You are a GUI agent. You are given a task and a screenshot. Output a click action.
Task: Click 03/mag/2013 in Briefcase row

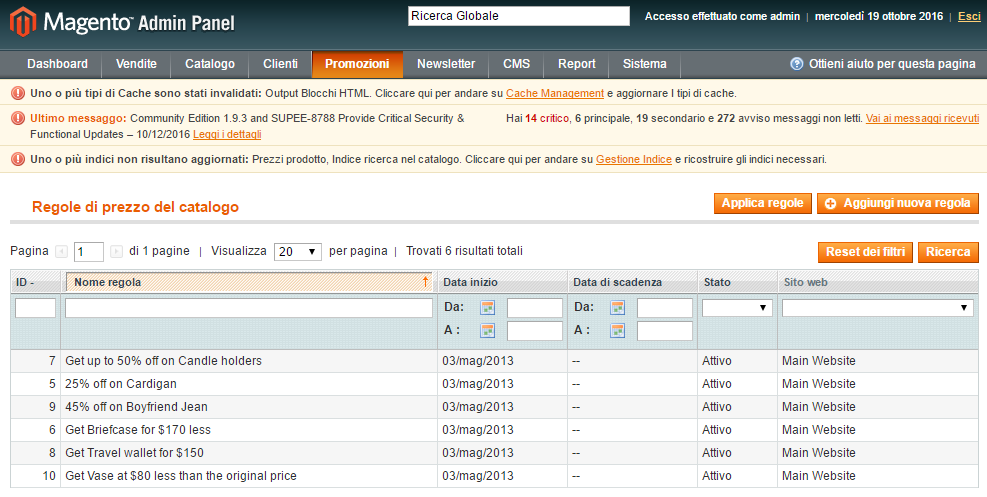point(478,430)
